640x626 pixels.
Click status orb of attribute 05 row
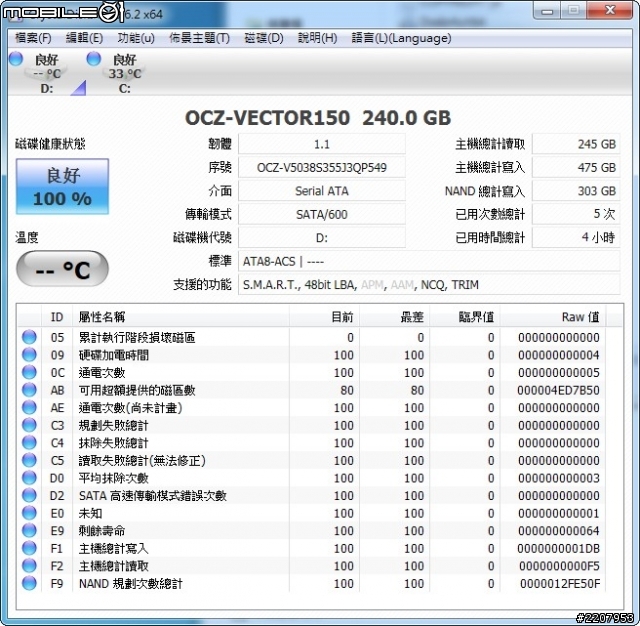click(29, 337)
